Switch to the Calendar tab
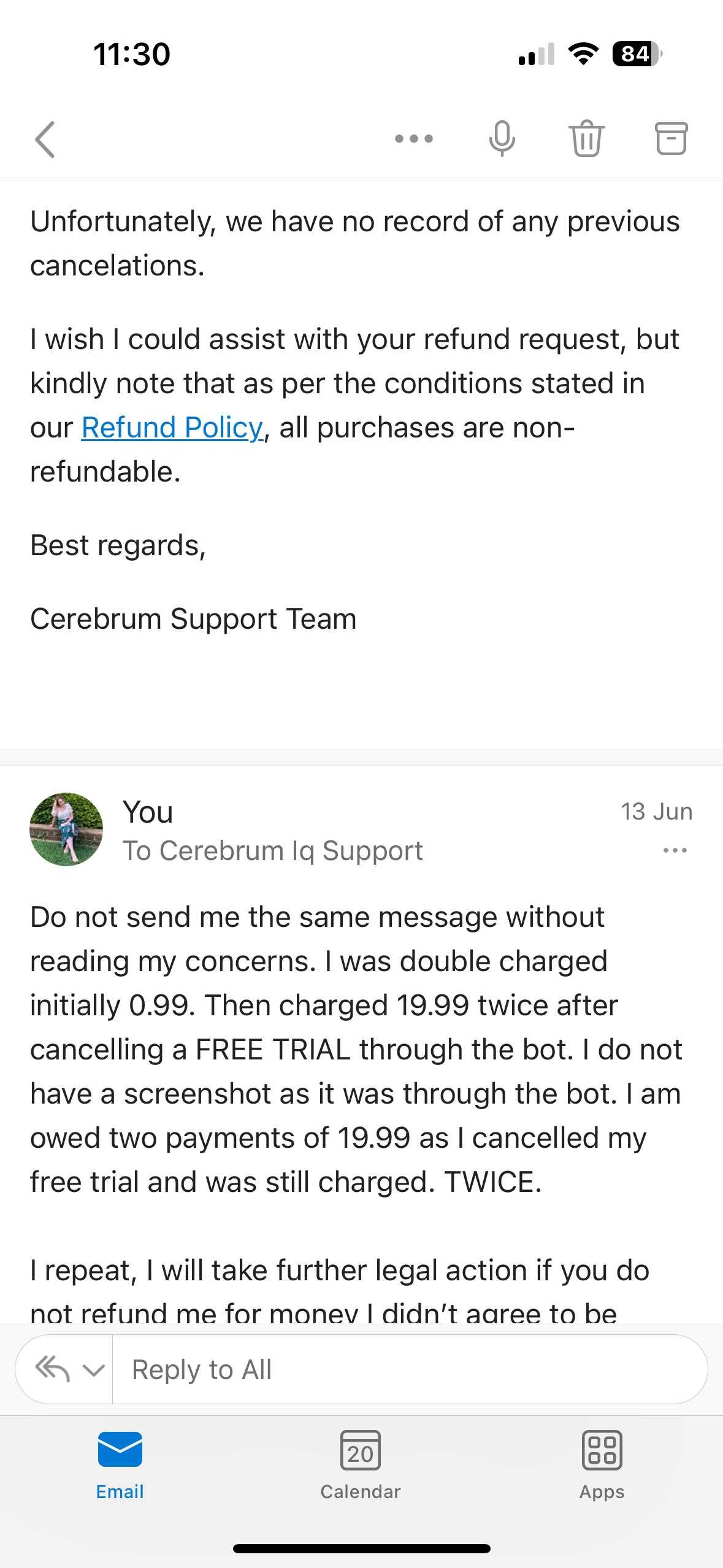 361,1464
